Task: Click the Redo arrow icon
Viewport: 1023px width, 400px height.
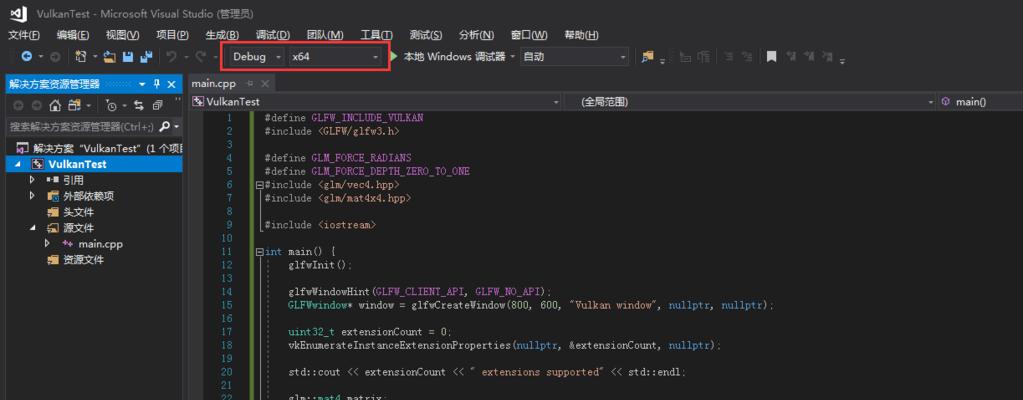Action: pyautogui.click(x=201, y=57)
